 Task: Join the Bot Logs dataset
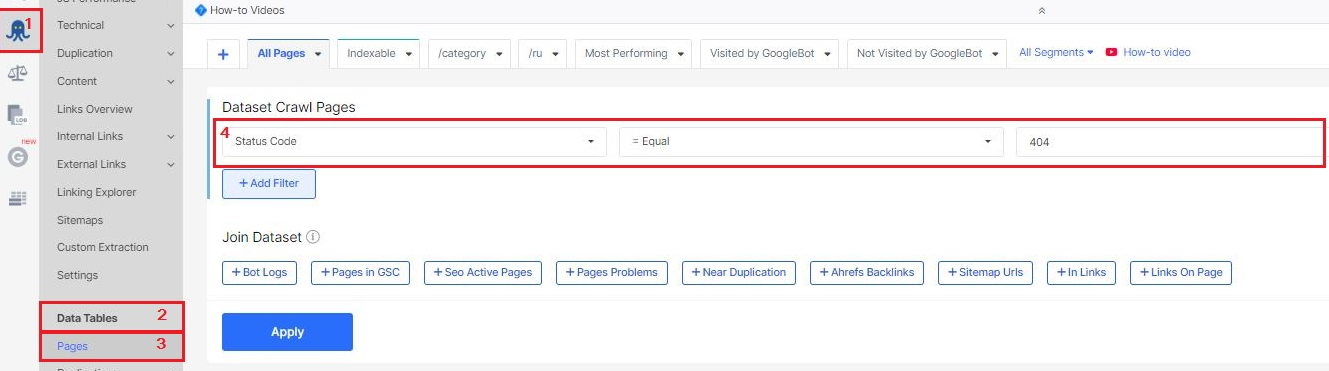259,272
